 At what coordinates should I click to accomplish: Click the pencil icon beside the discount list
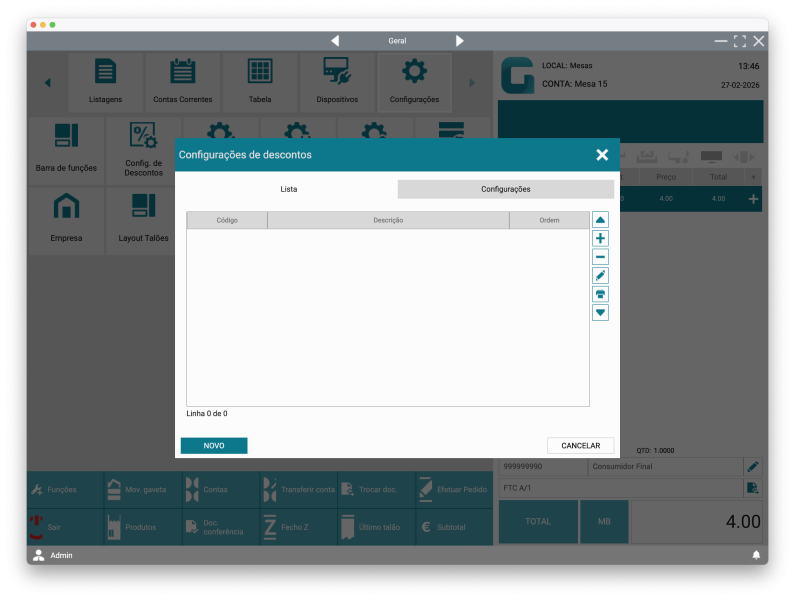[600, 275]
